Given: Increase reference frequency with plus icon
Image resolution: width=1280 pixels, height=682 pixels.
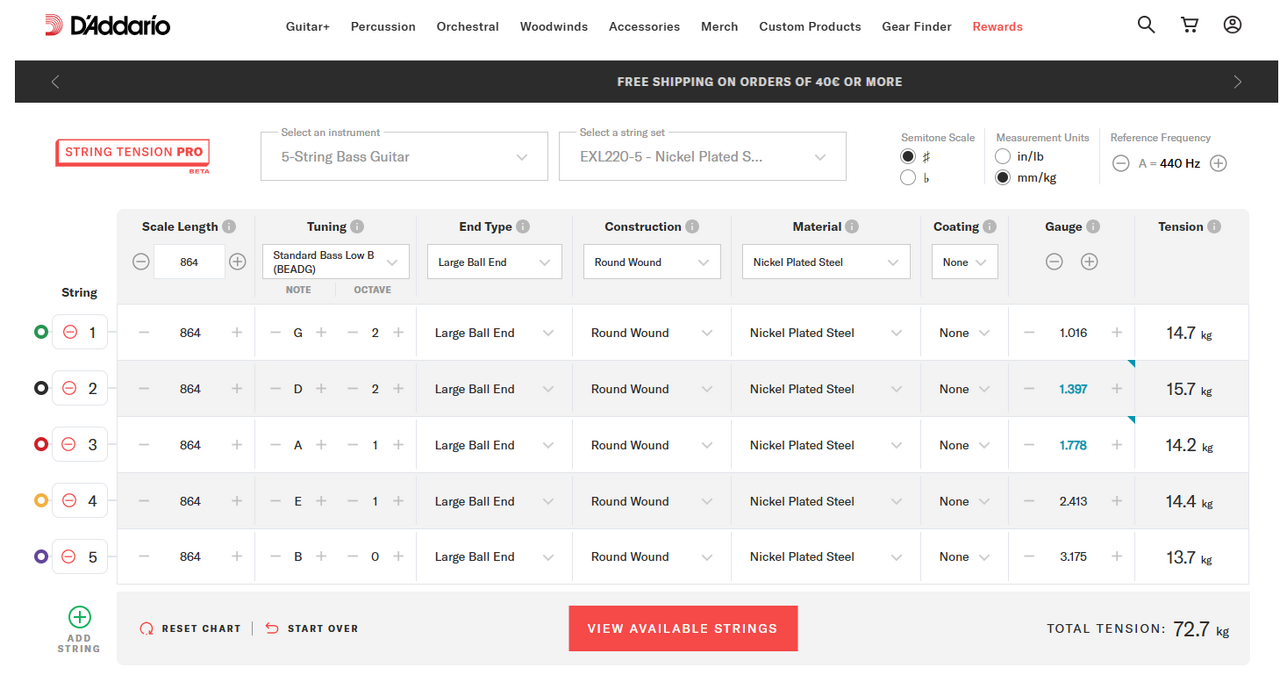Looking at the screenshot, I should click(1218, 163).
